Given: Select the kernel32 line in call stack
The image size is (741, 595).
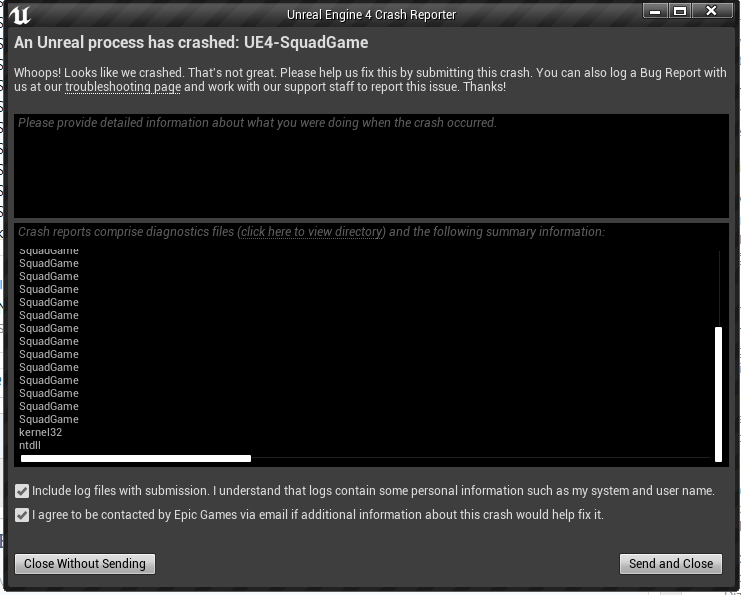Looking at the screenshot, I should click(41, 432).
